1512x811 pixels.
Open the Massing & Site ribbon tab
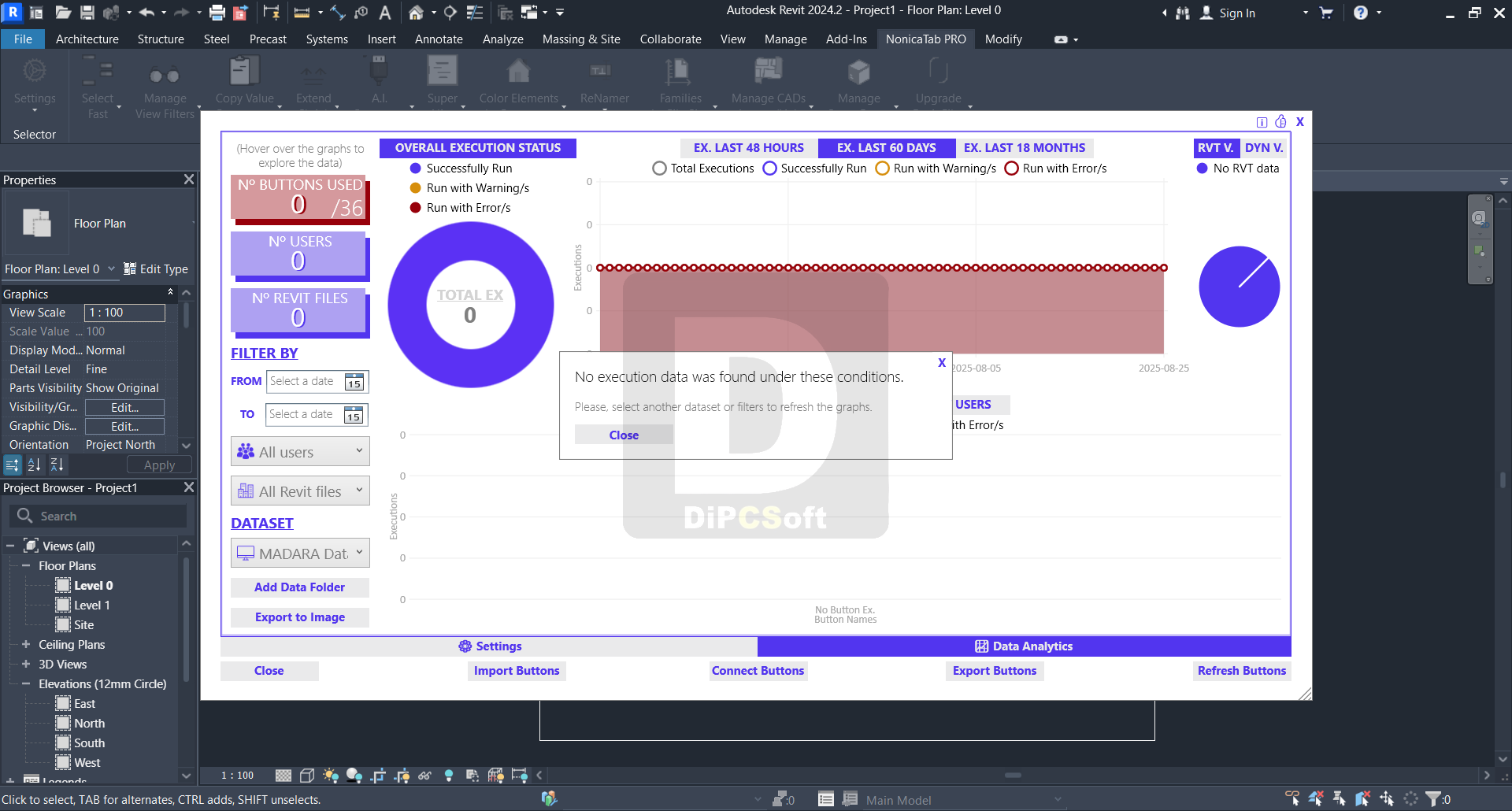[581, 39]
